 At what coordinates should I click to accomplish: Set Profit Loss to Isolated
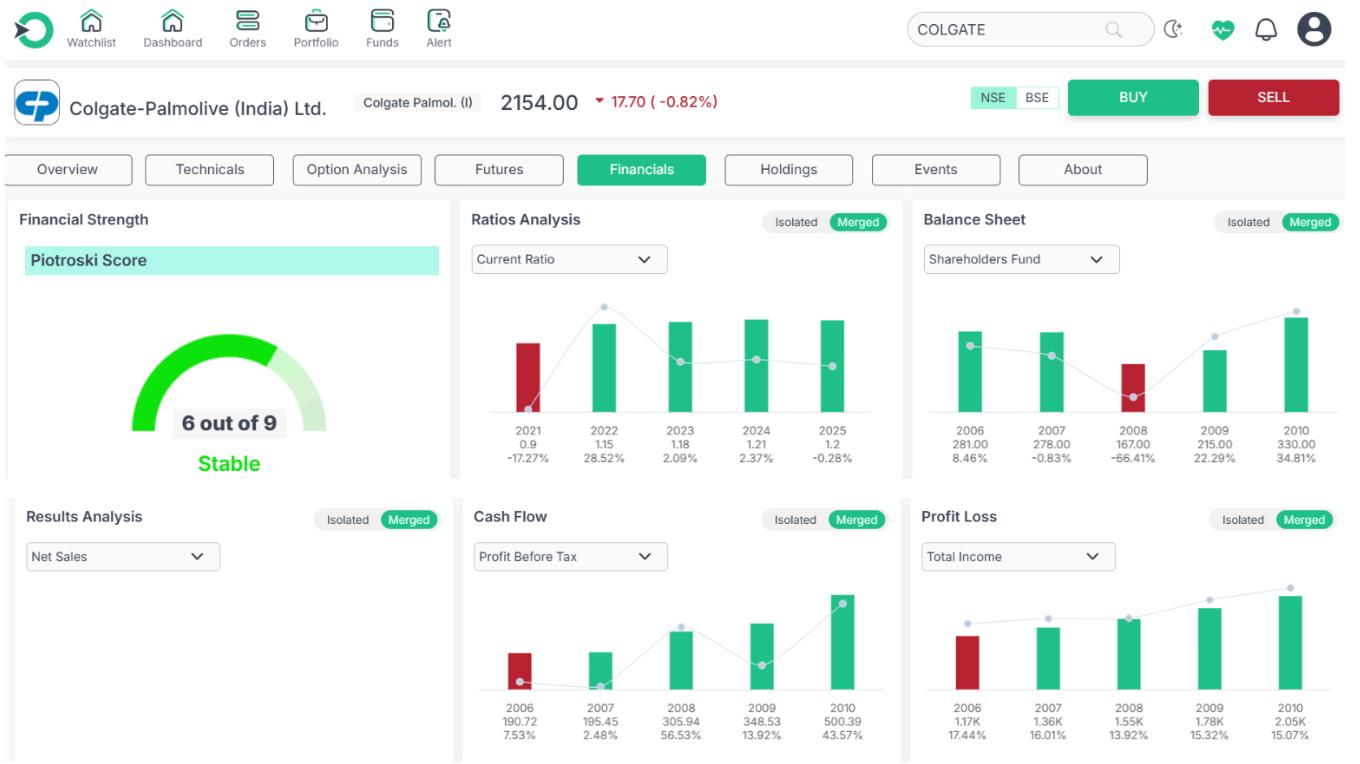point(1243,520)
